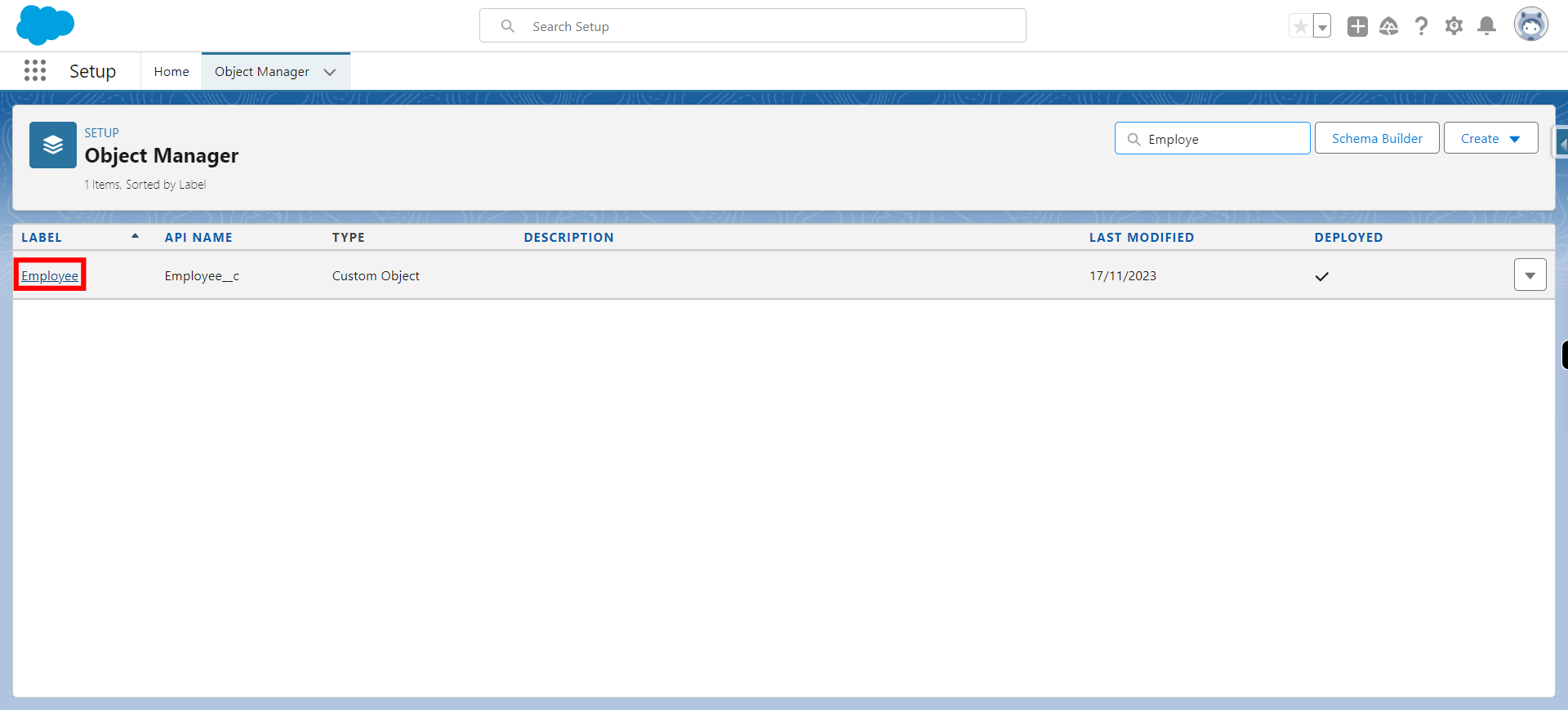The image size is (1568, 710).
Task: Click the search magnifier in Search Setup
Action: (508, 26)
